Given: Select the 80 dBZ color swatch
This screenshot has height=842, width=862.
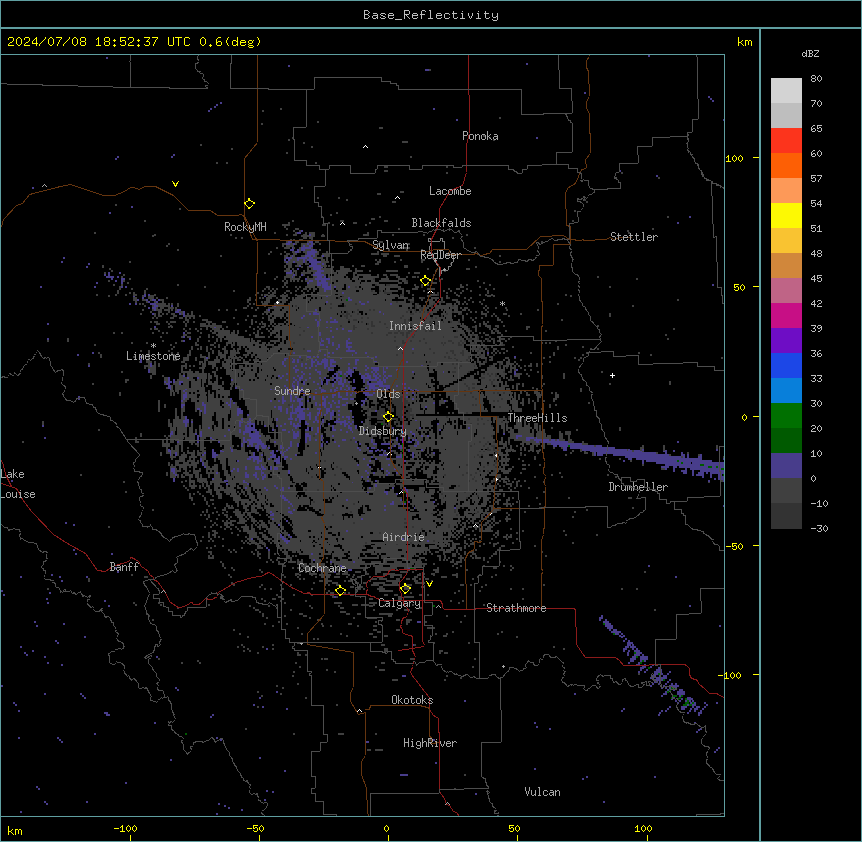Looking at the screenshot, I should click(x=786, y=91).
